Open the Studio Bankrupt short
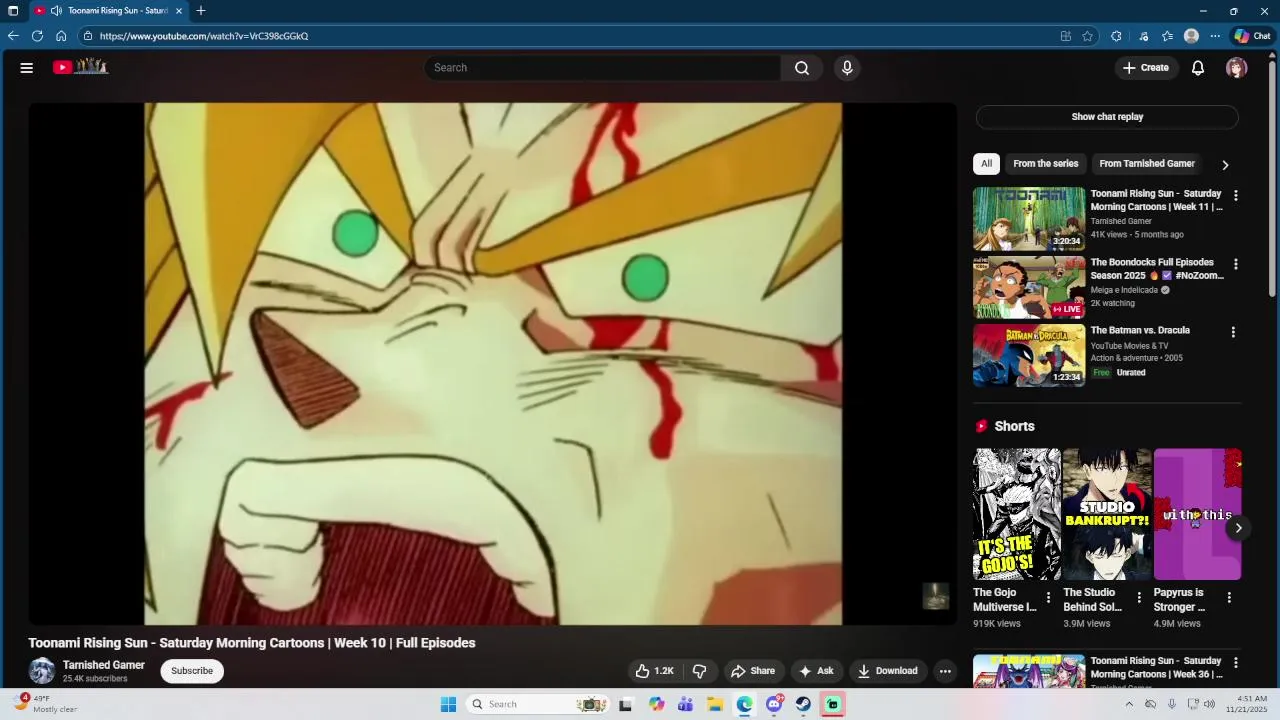 pos(1107,514)
